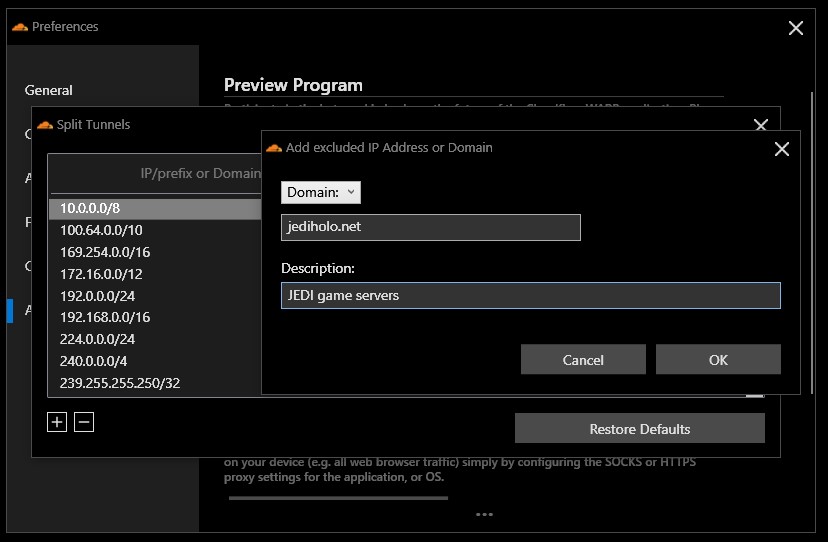Select the 239.255.255.250/32 entry

[150, 383]
